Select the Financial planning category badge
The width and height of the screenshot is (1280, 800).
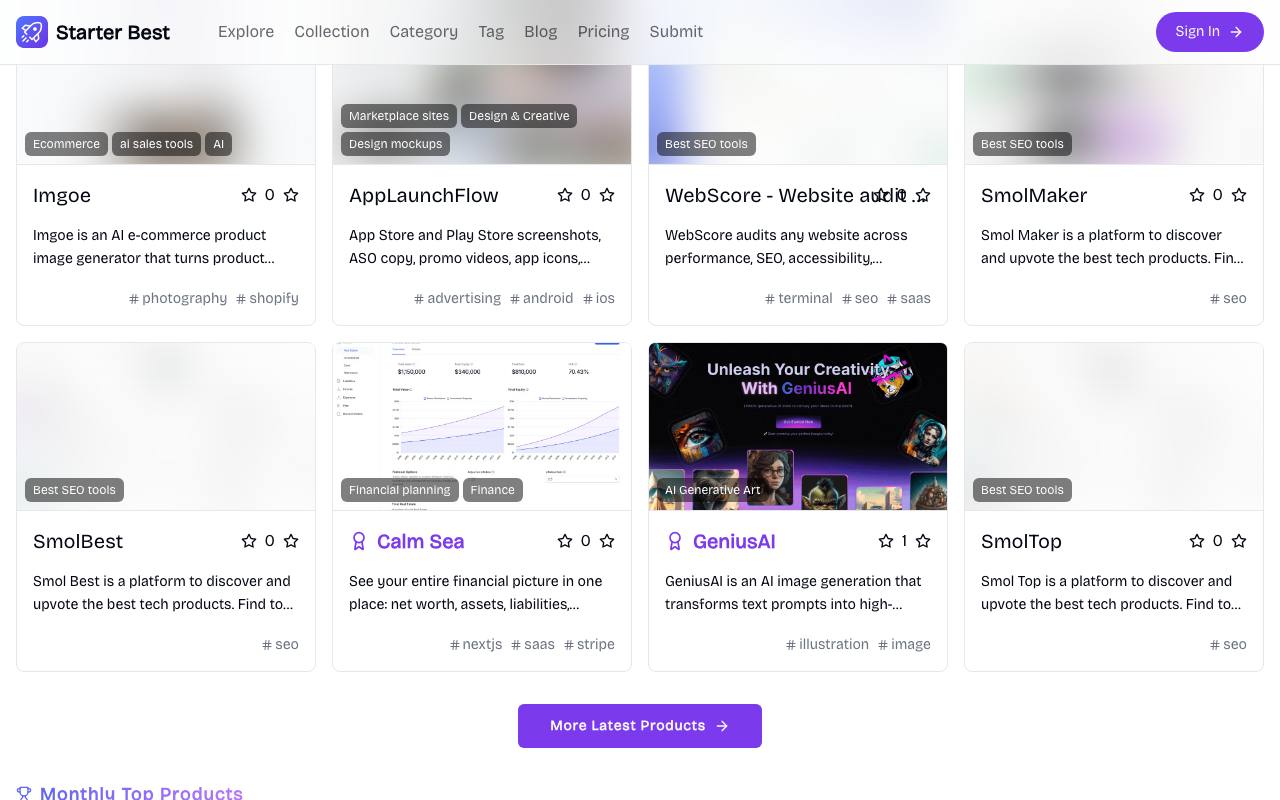pyautogui.click(x=400, y=490)
